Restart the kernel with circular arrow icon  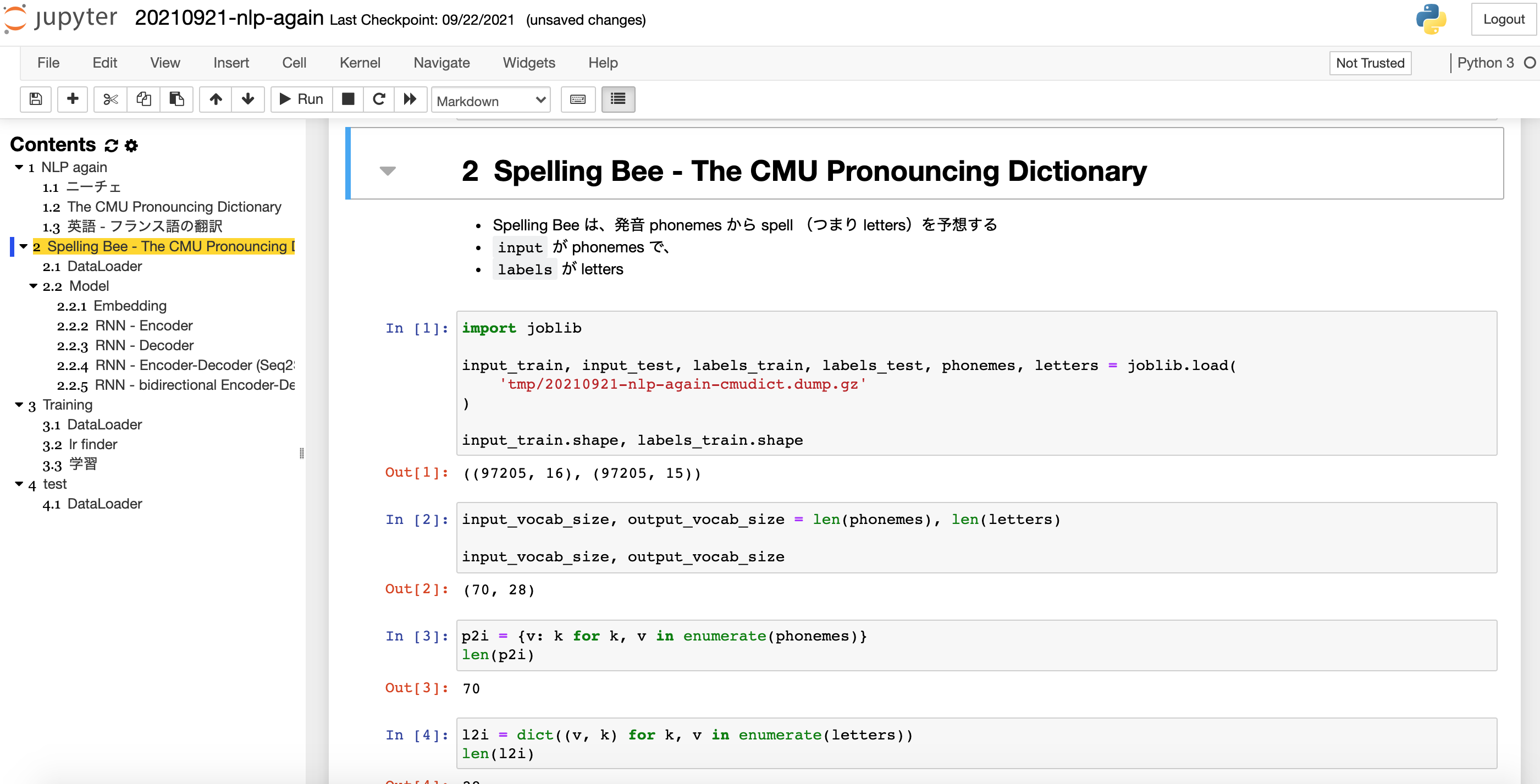point(379,100)
